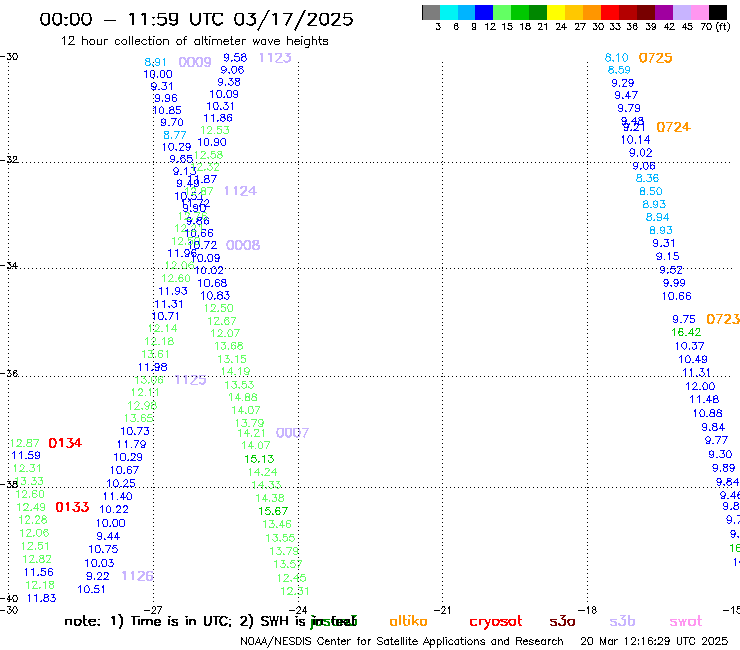Select the black legend swatch
The height and width of the screenshot is (650, 740).
718,12
